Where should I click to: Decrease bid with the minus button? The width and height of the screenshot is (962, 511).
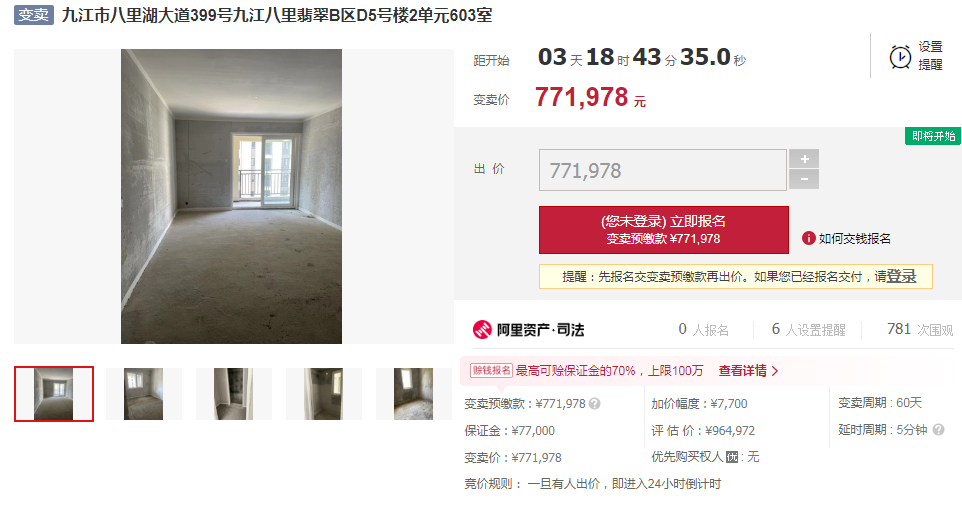(x=804, y=179)
